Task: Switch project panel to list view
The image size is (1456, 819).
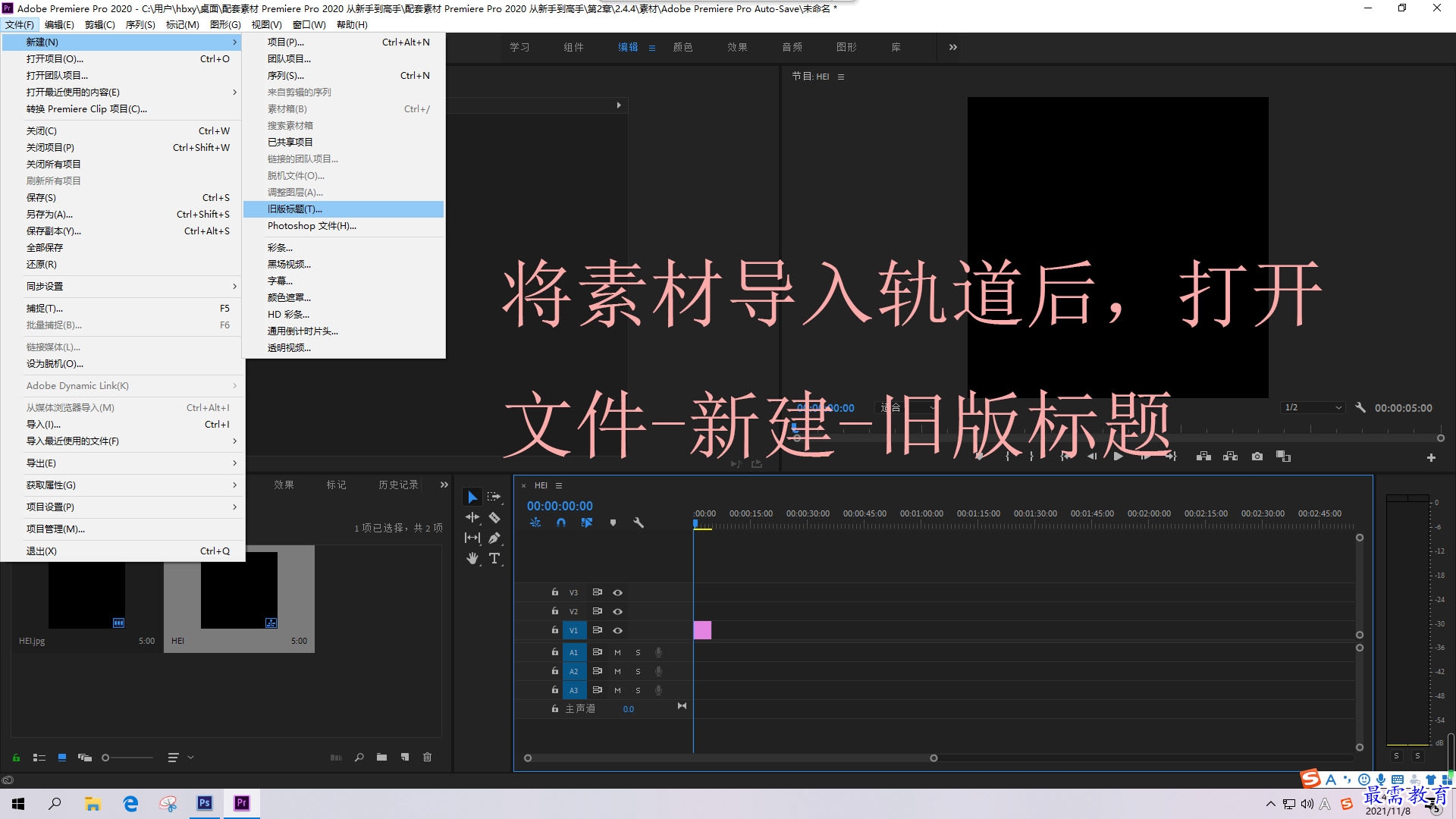Action: tap(39, 757)
